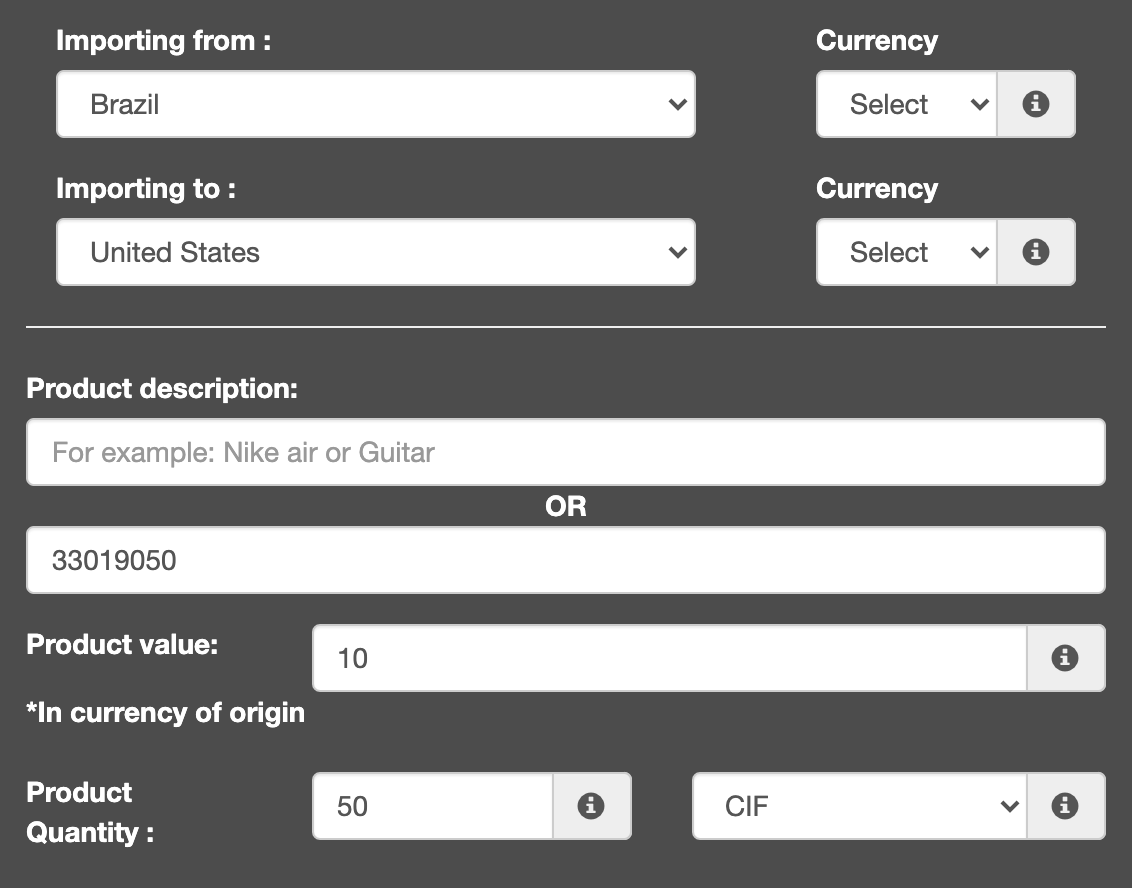Viewport: 1132px width, 888px height.
Task: Expand currency Select for Importing from
Action: [906, 104]
